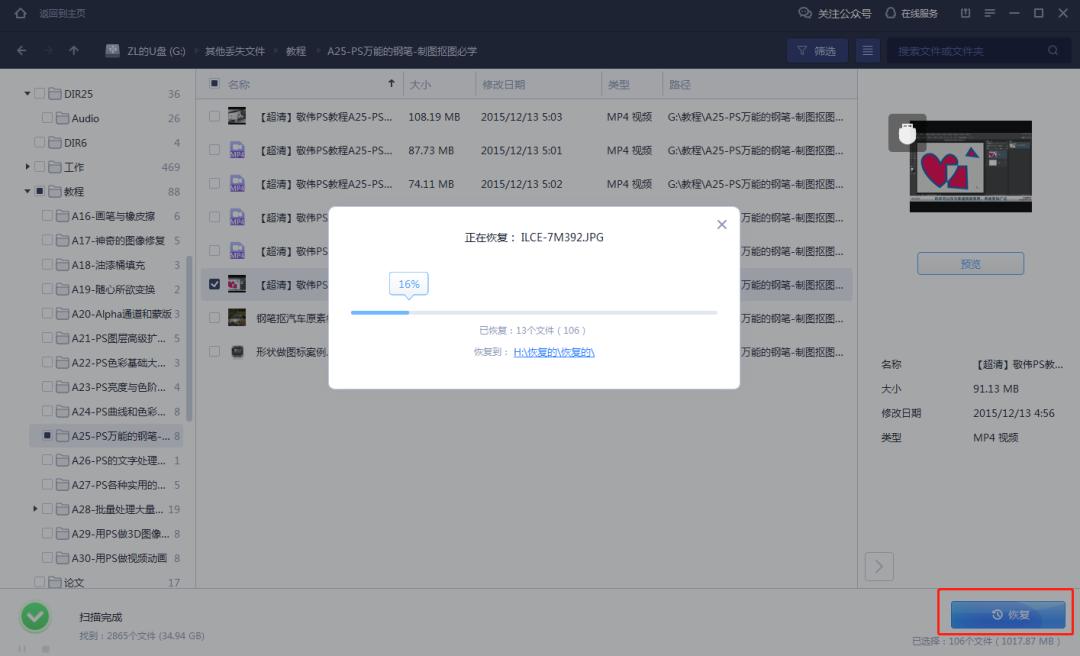The width and height of the screenshot is (1080, 656).
Task: Check the 87.73 MB video file checkbox
Action: (x=214, y=150)
